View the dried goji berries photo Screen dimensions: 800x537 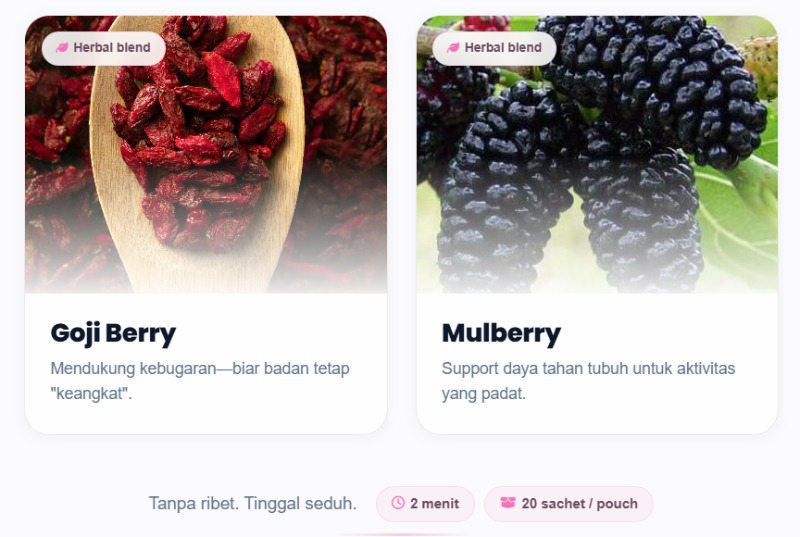(x=206, y=155)
